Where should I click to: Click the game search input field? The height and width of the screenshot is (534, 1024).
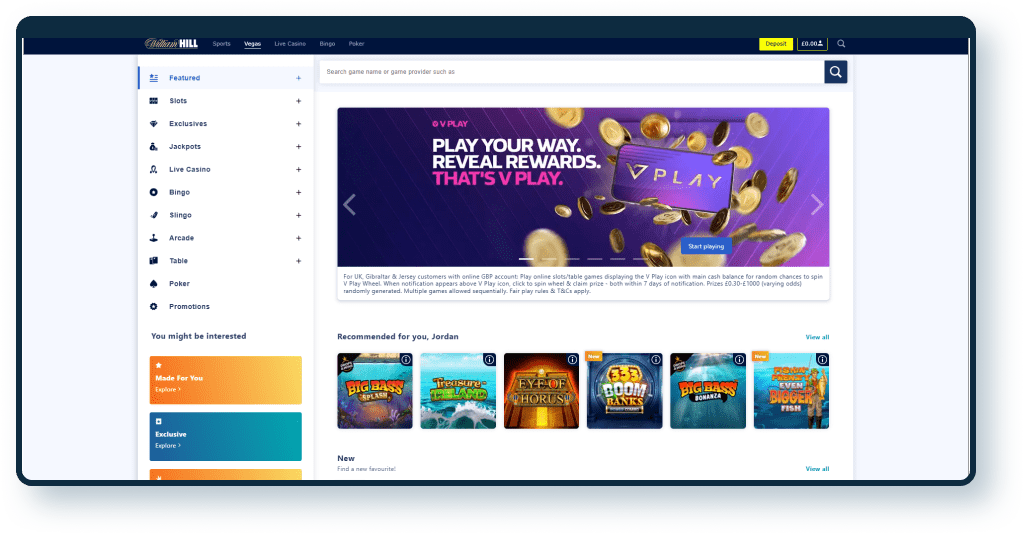pos(572,72)
